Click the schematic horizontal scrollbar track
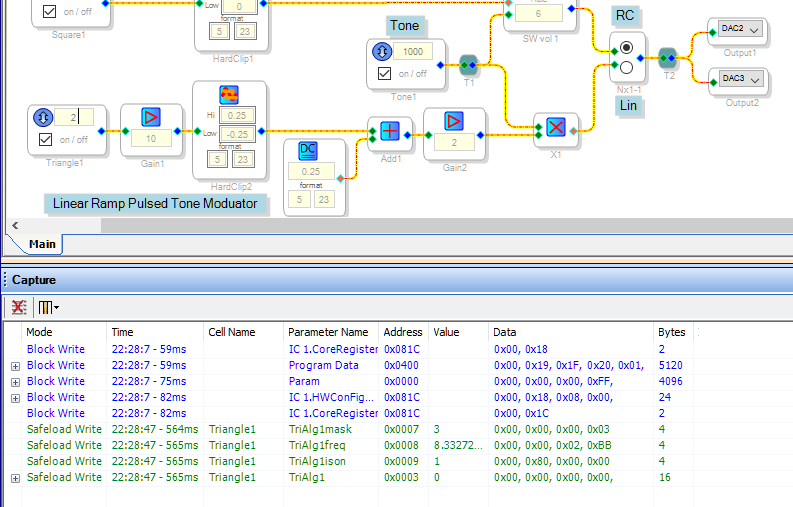The image size is (793, 507). tap(447, 226)
